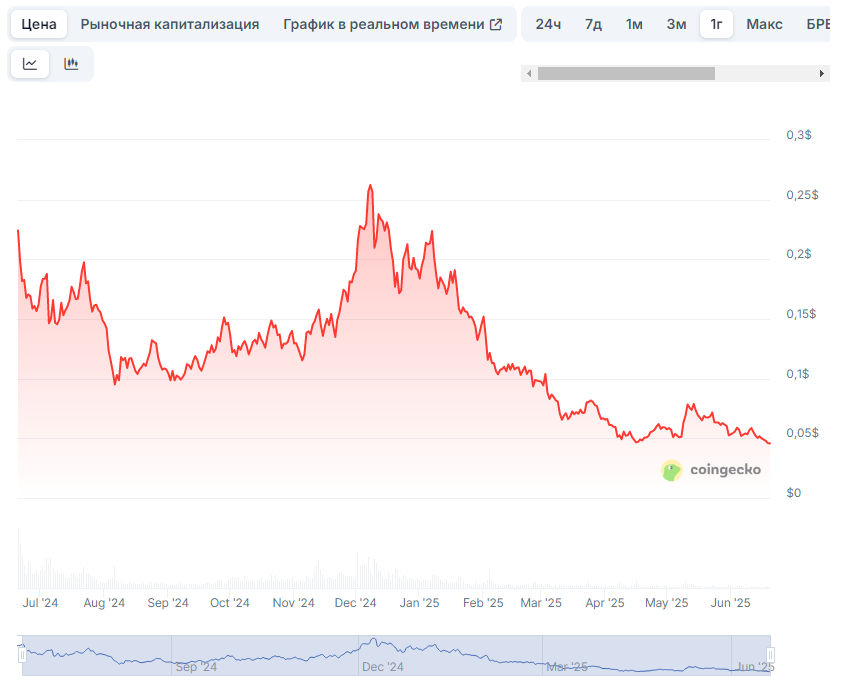844x690 pixels.
Task: Click the Jan '25 x-axis label
Action: point(419,603)
